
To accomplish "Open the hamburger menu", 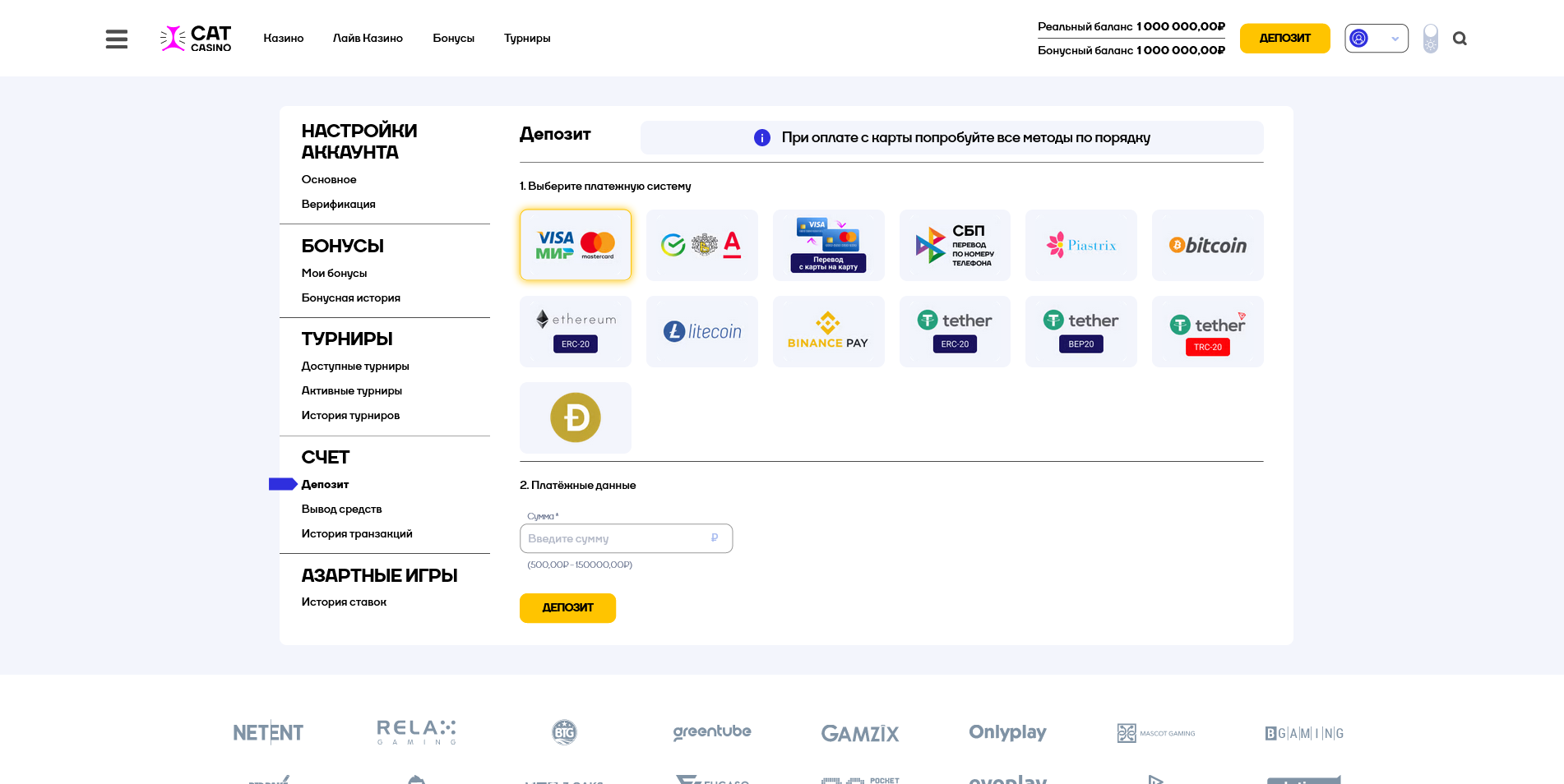I will click(x=117, y=39).
